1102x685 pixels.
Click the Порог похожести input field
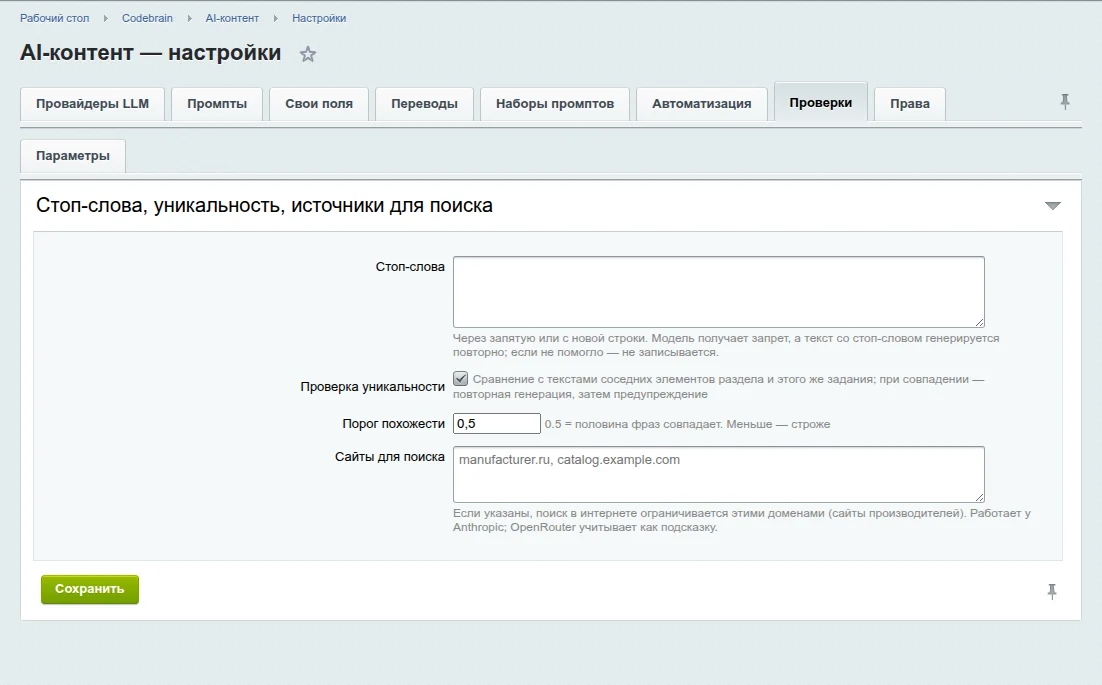tap(497, 424)
